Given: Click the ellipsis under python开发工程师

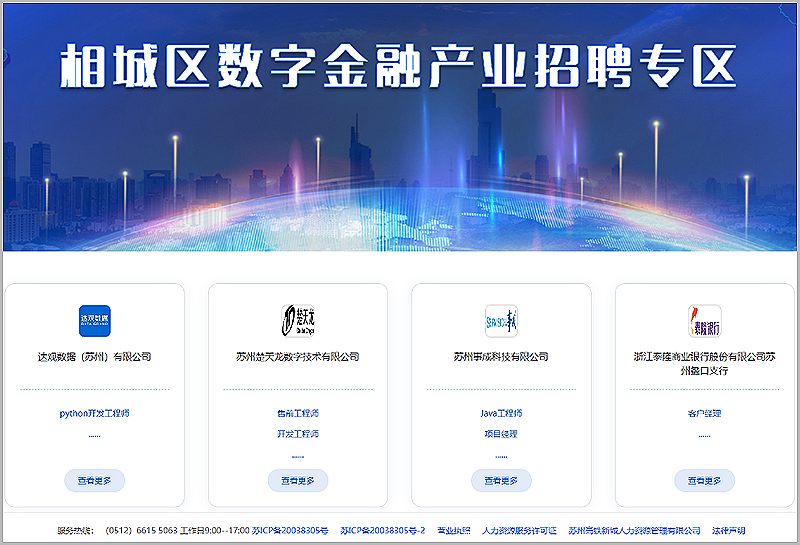Looking at the screenshot, I should (94, 436).
